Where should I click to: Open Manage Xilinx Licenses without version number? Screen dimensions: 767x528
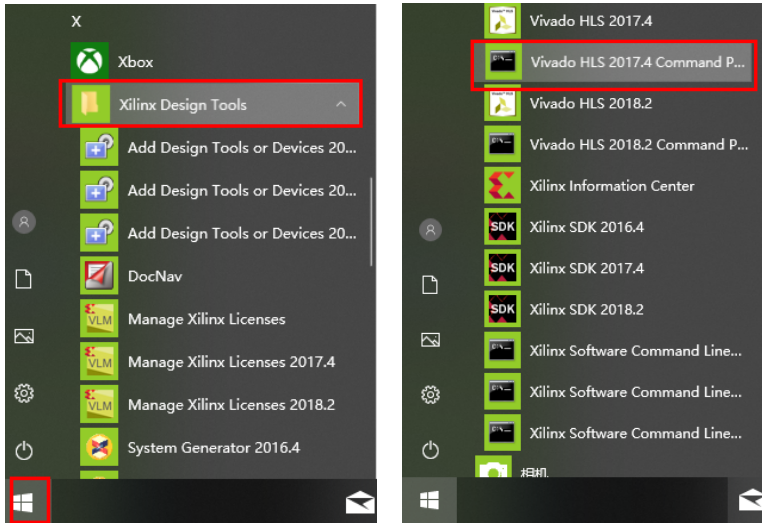coord(183,319)
